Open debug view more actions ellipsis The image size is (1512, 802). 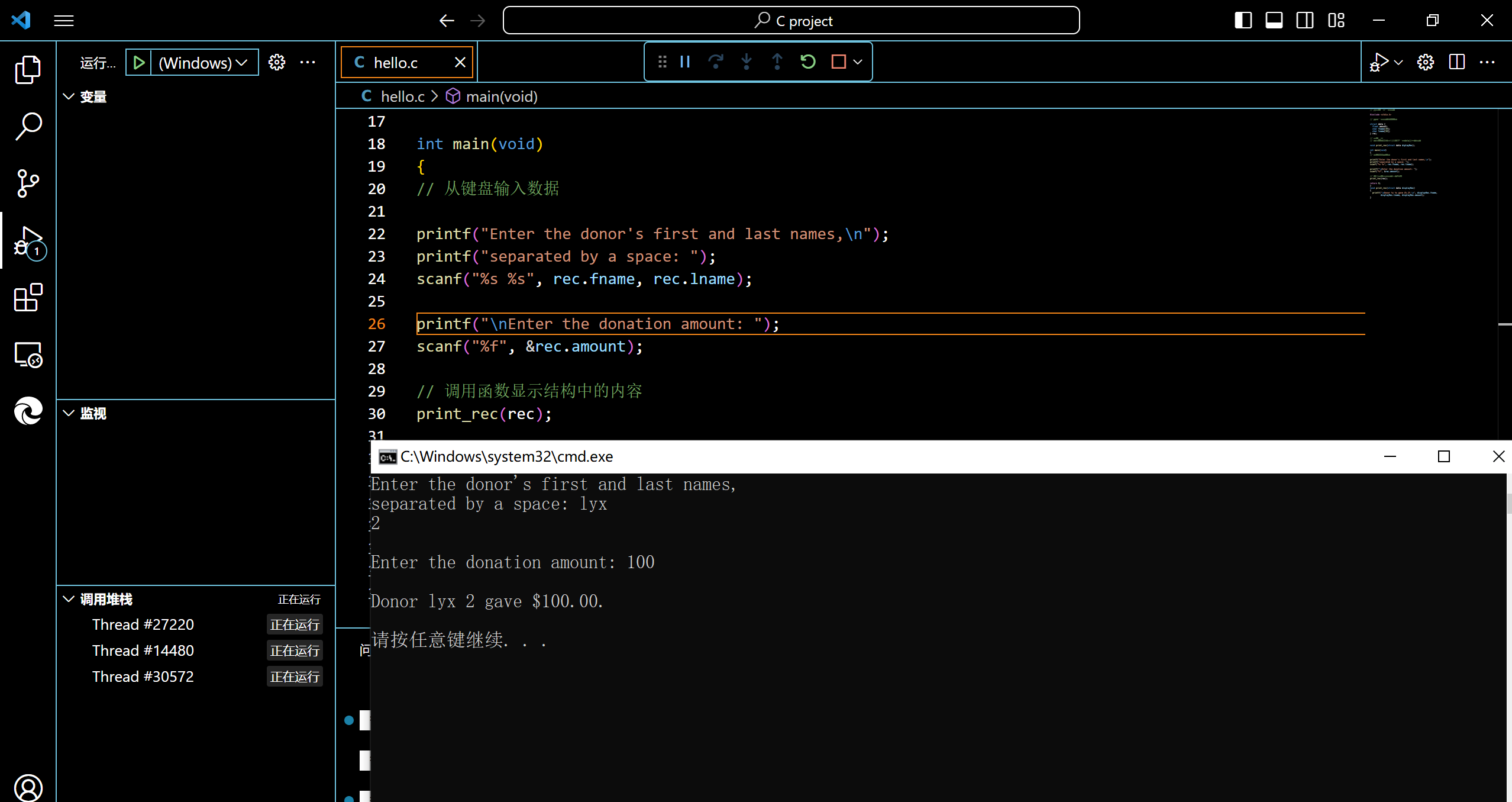coord(308,62)
